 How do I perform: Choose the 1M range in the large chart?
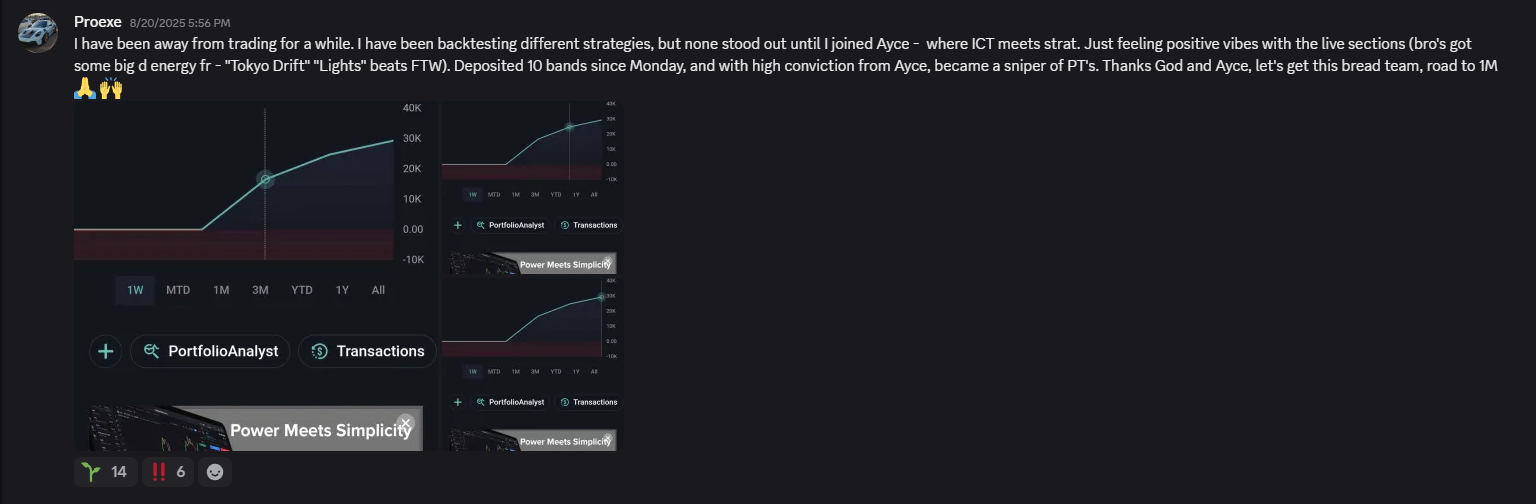pyautogui.click(x=221, y=290)
